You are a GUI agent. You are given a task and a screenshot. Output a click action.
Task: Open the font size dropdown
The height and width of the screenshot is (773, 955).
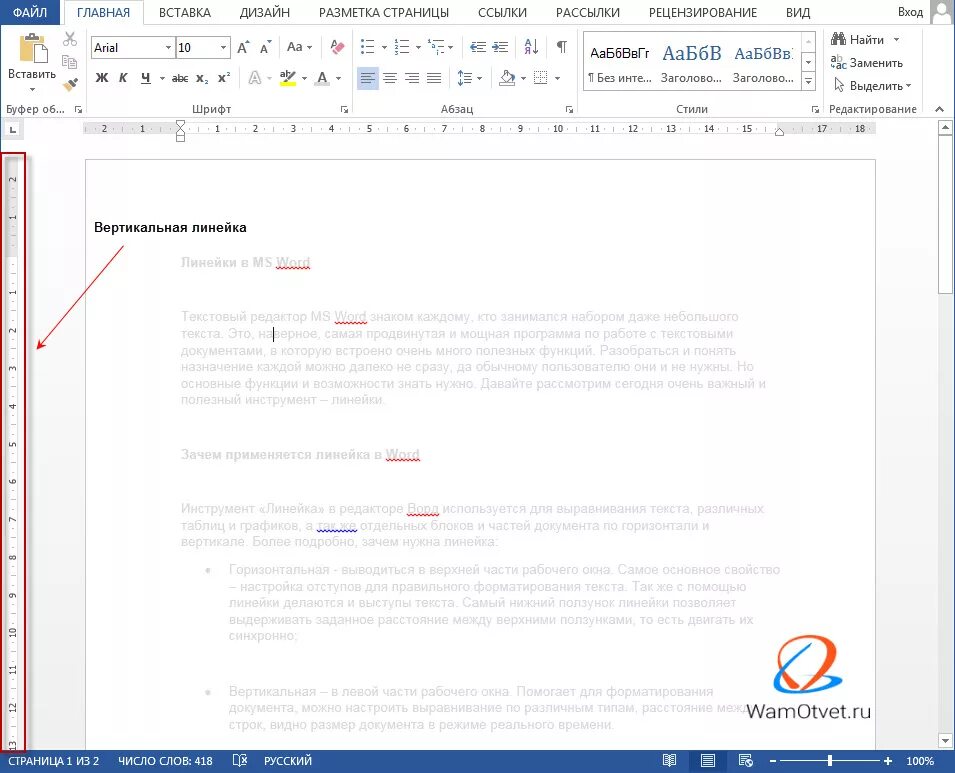tap(224, 48)
